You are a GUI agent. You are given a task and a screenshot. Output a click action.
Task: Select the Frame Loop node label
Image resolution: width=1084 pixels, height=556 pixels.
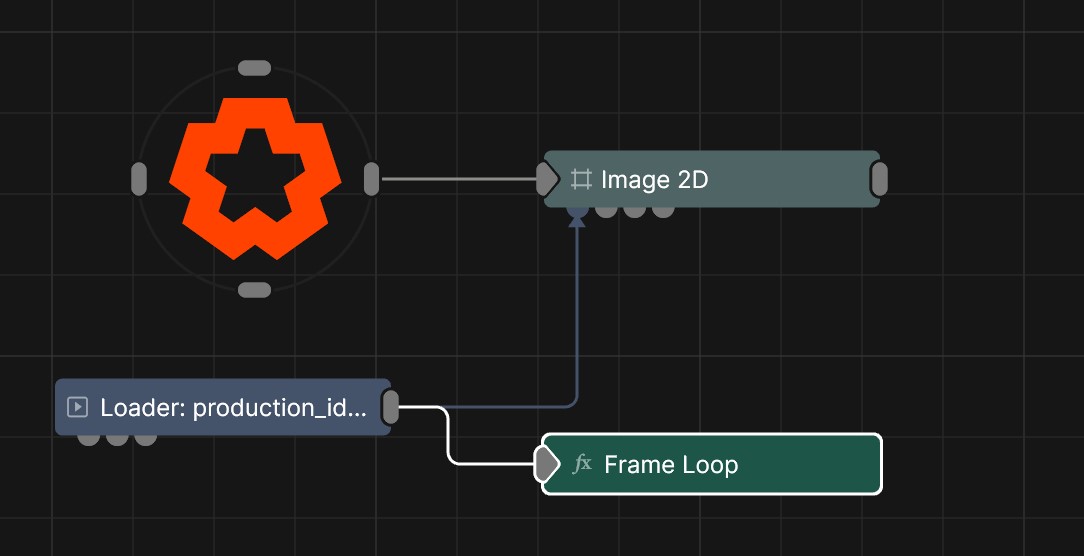pyautogui.click(x=671, y=465)
